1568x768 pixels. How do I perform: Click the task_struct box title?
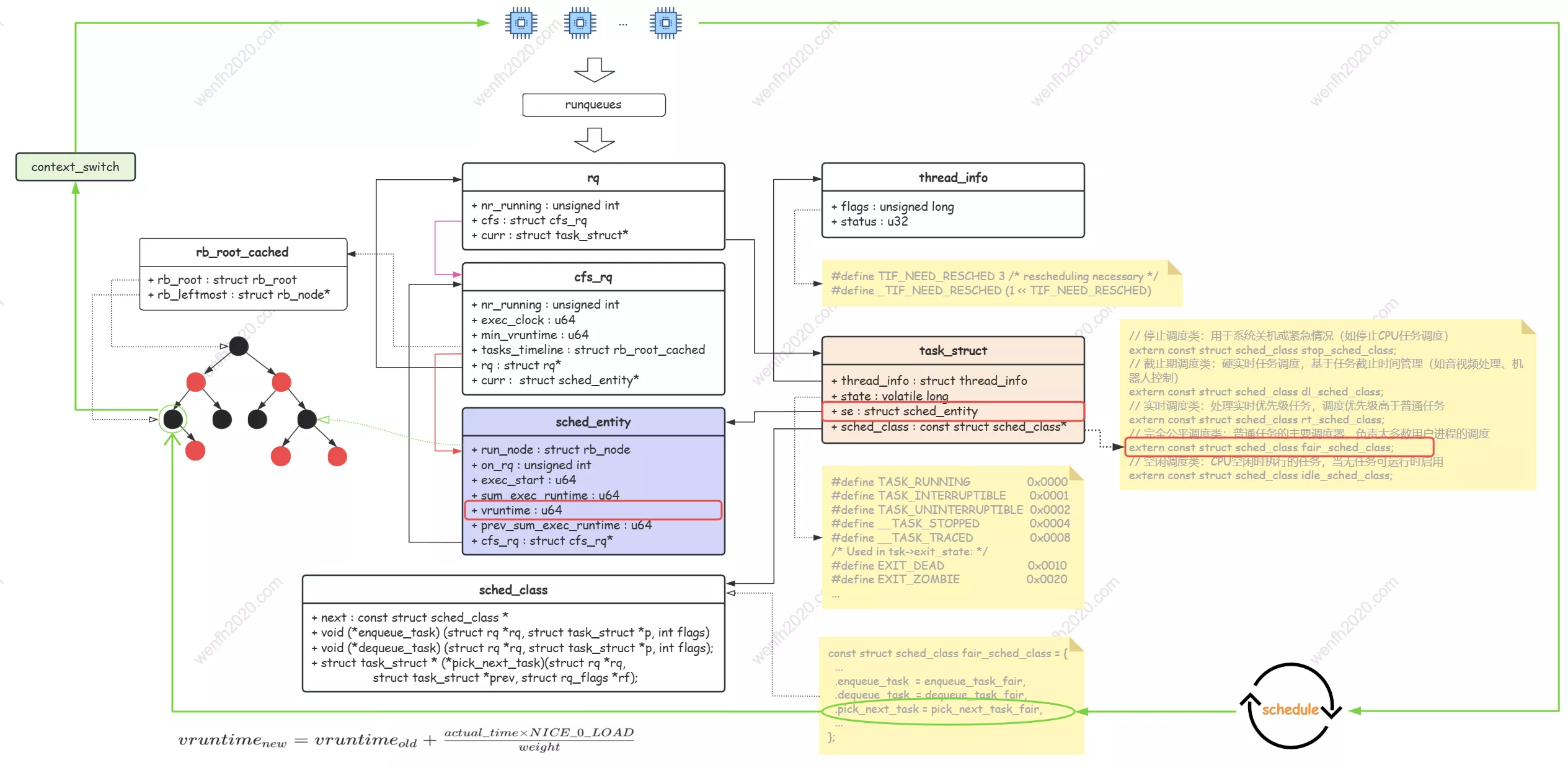952,351
